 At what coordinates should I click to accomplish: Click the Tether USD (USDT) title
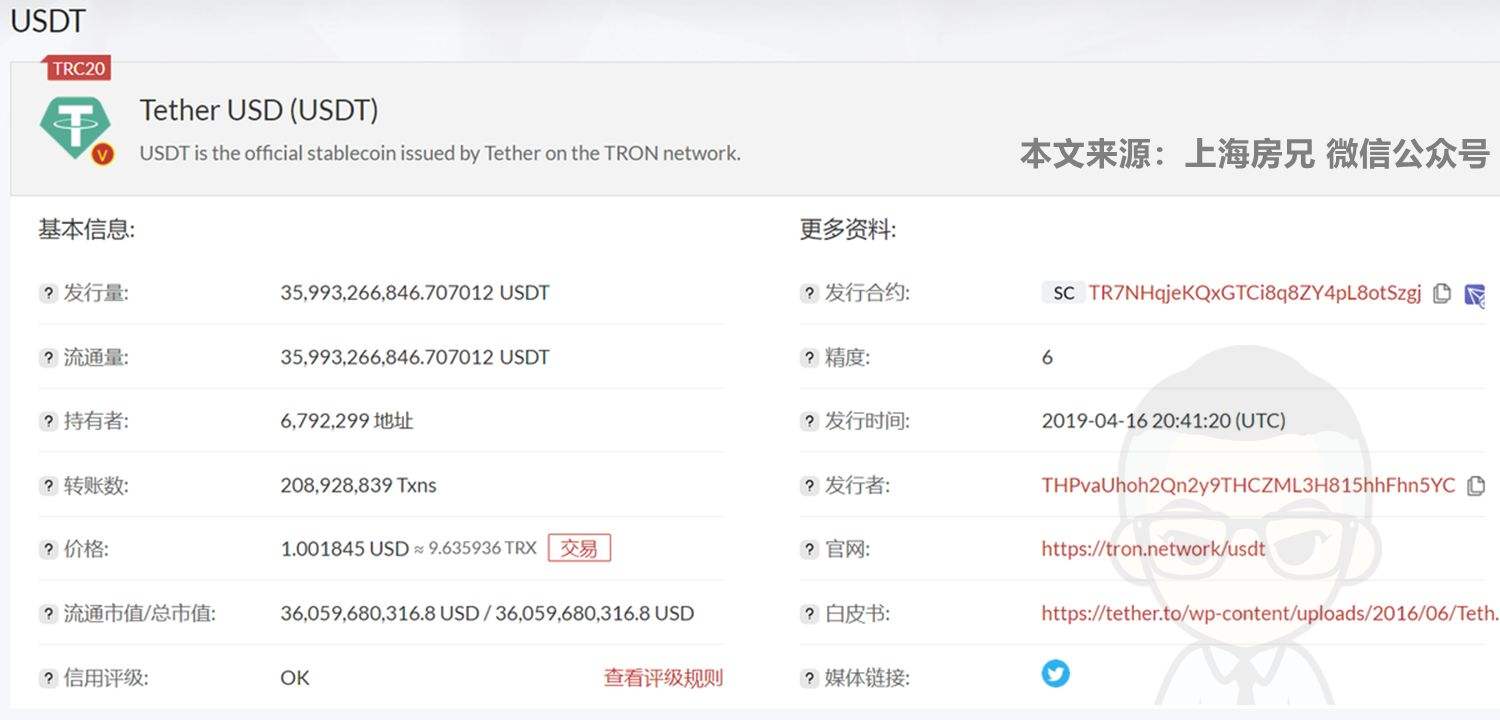click(259, 110)
